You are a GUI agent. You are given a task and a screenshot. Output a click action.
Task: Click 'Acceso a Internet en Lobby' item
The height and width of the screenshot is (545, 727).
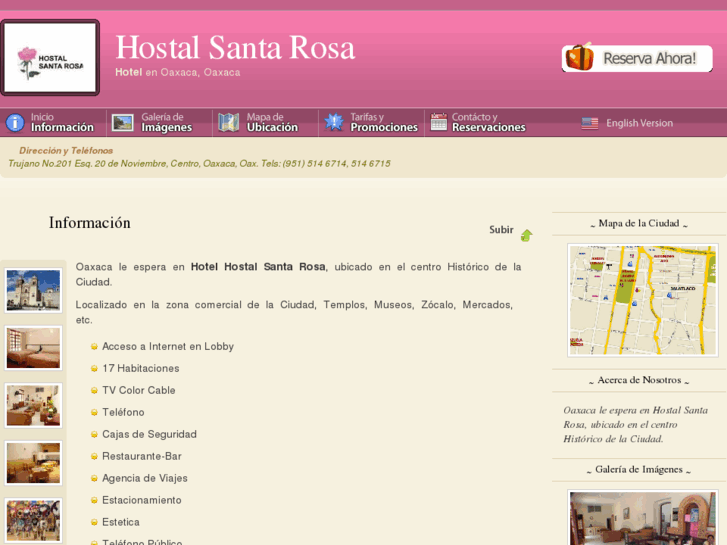click(x=168, y=346)
